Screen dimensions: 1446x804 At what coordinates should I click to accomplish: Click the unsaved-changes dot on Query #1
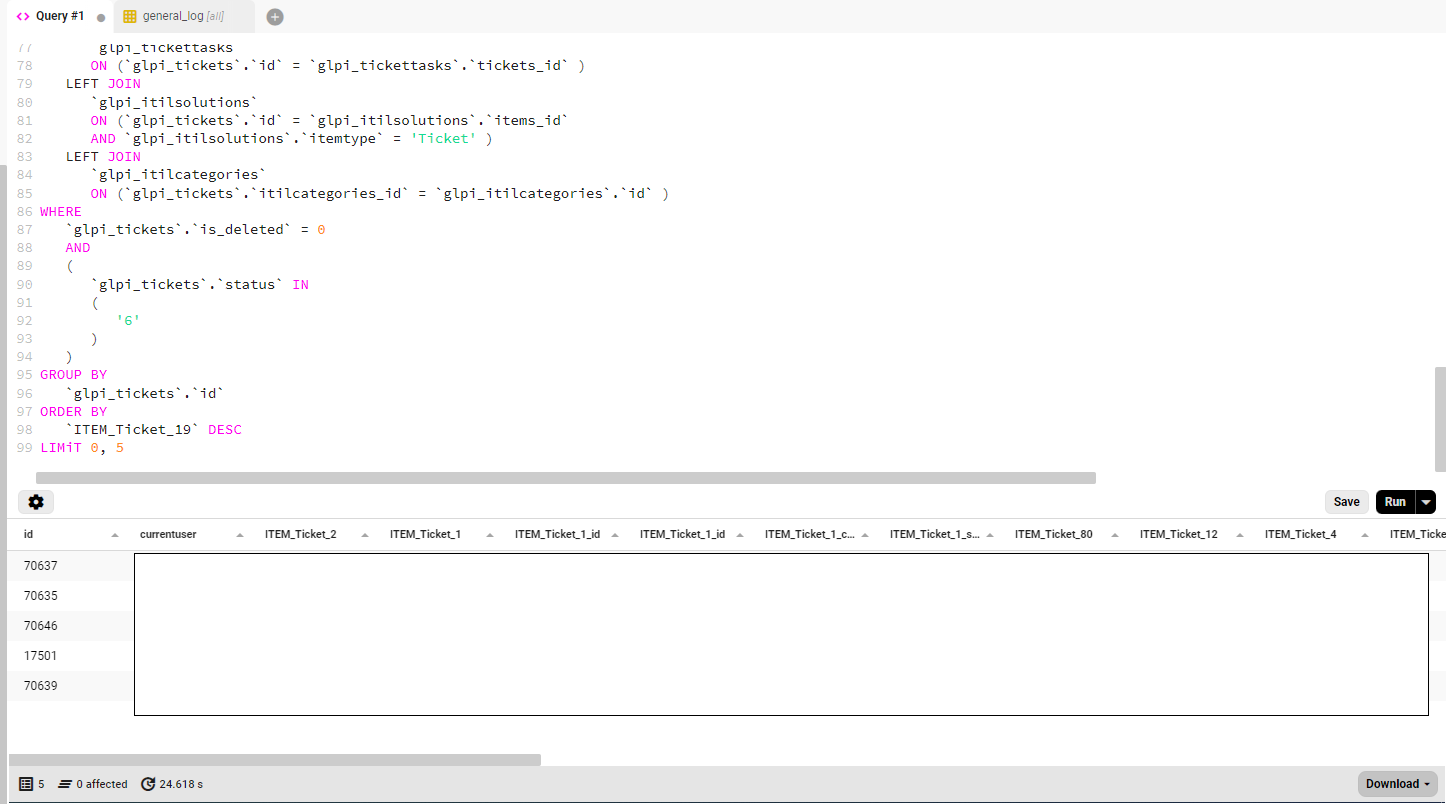100,16
